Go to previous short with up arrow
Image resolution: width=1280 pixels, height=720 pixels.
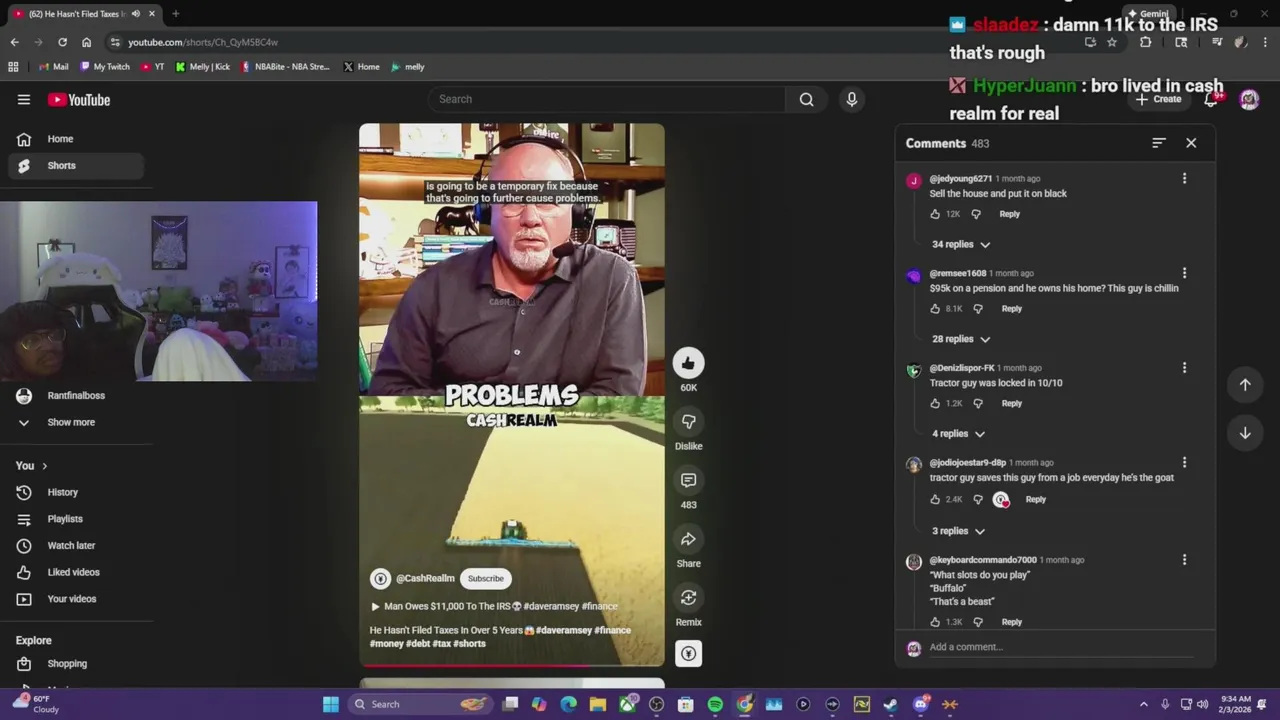[1245, 385]
